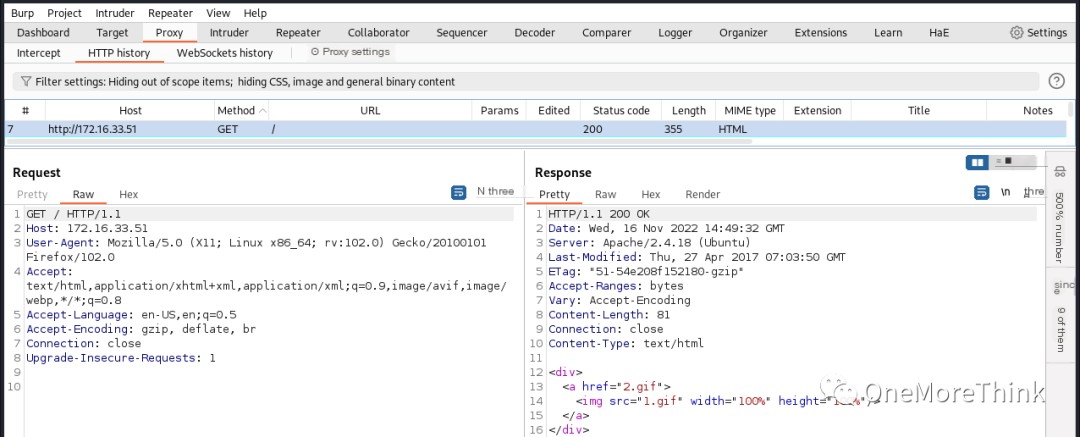Open the Sequencer tab
Screen dimensions: 1080x437
tap(462, 32)
